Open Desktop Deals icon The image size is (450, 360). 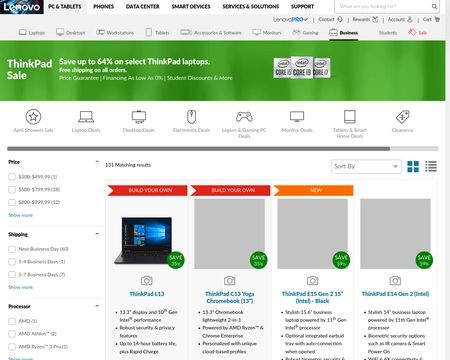point(139,117)
